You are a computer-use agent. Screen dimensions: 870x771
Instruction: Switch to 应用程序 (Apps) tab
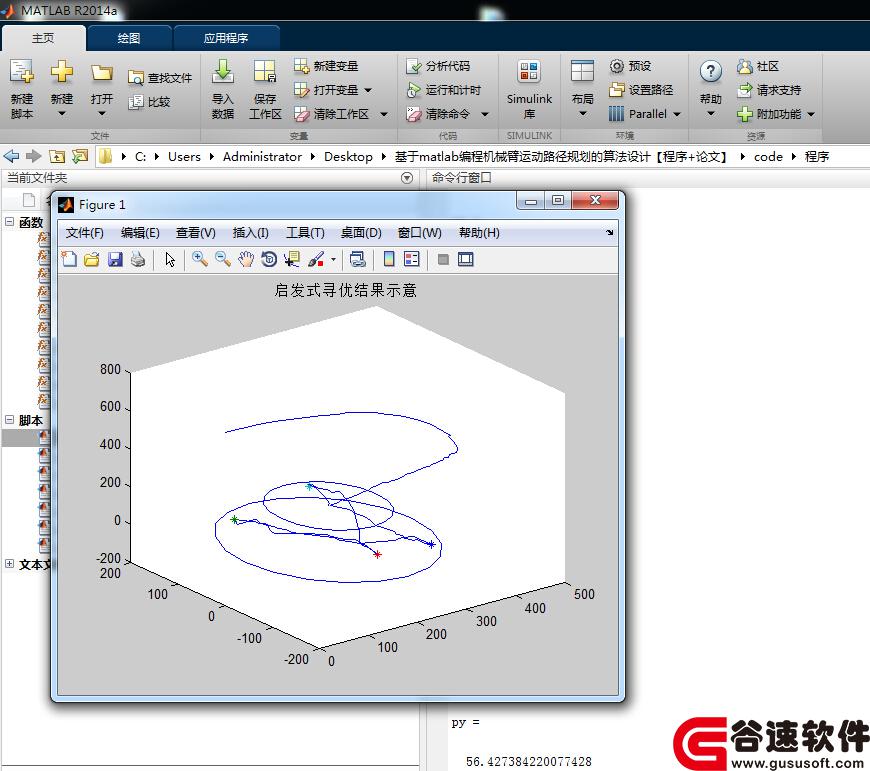point(226,38)
